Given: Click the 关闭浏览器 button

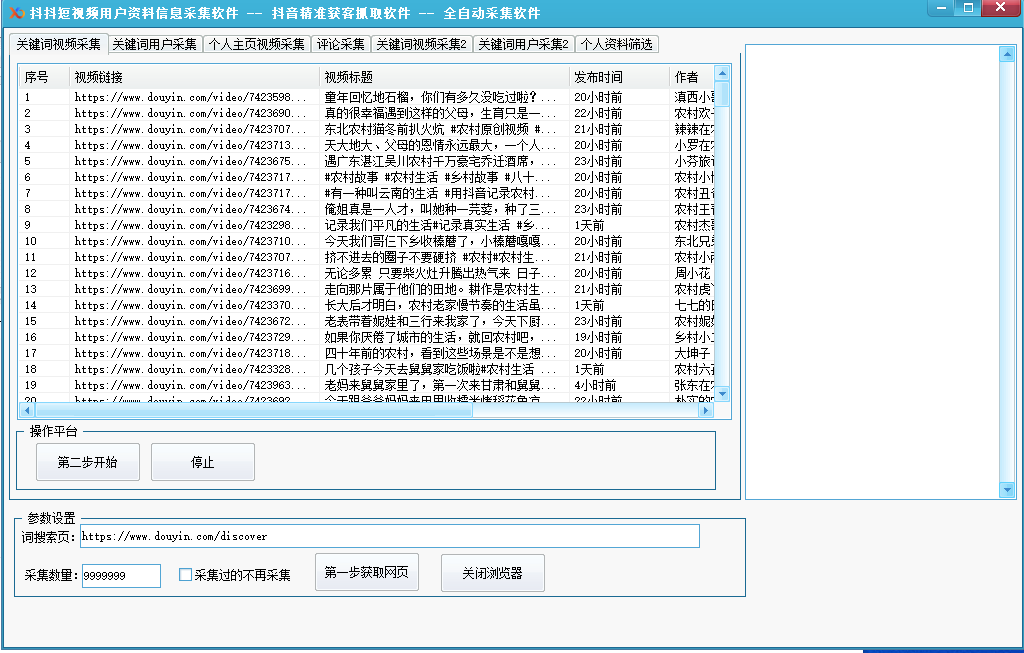Looking at the screenshot, I should [x=492, y=573].
